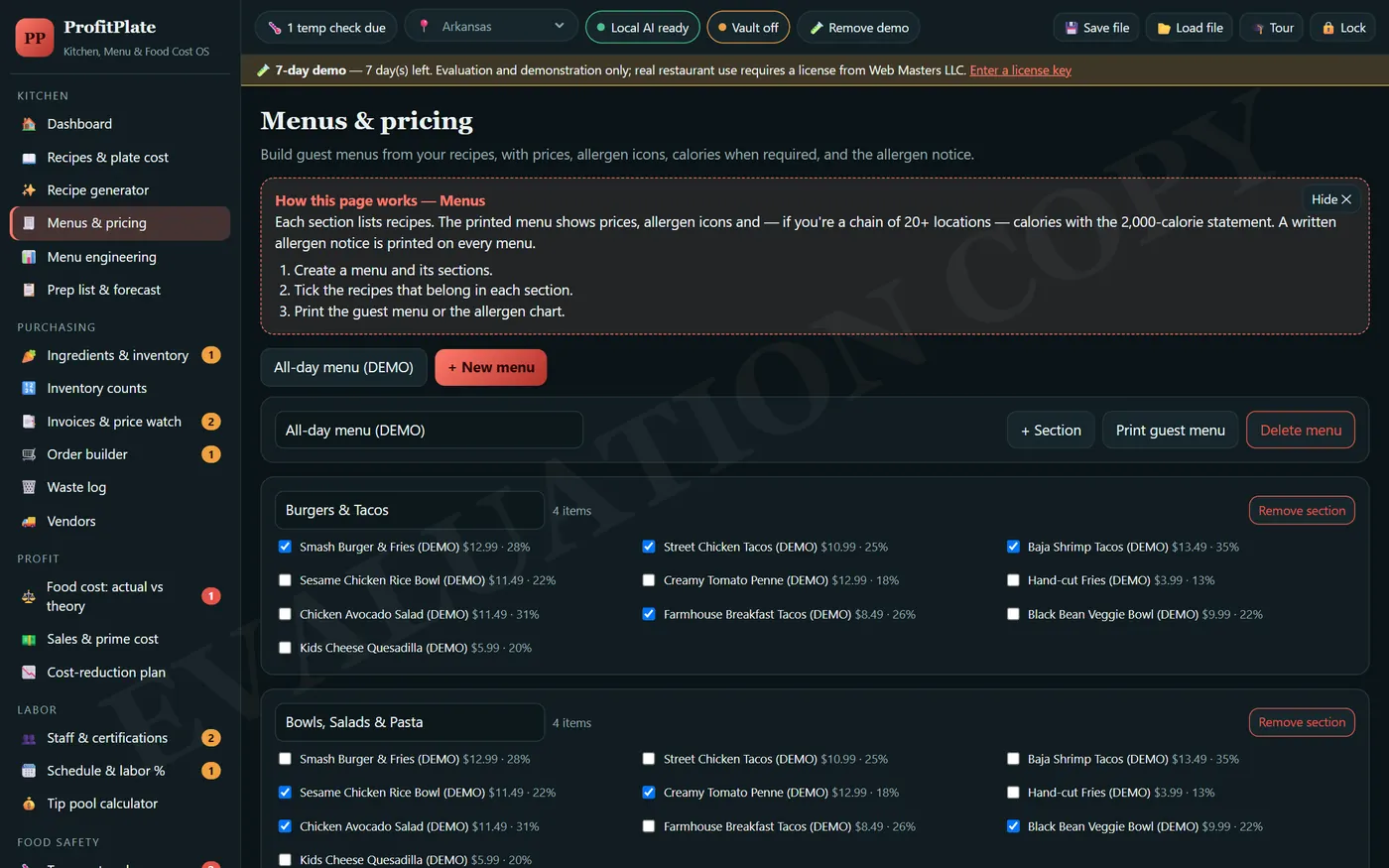Click the Recipe generator sparkle icon
Image resolution: width=1389 pixels, height=868 pixels.
[29, 190]
